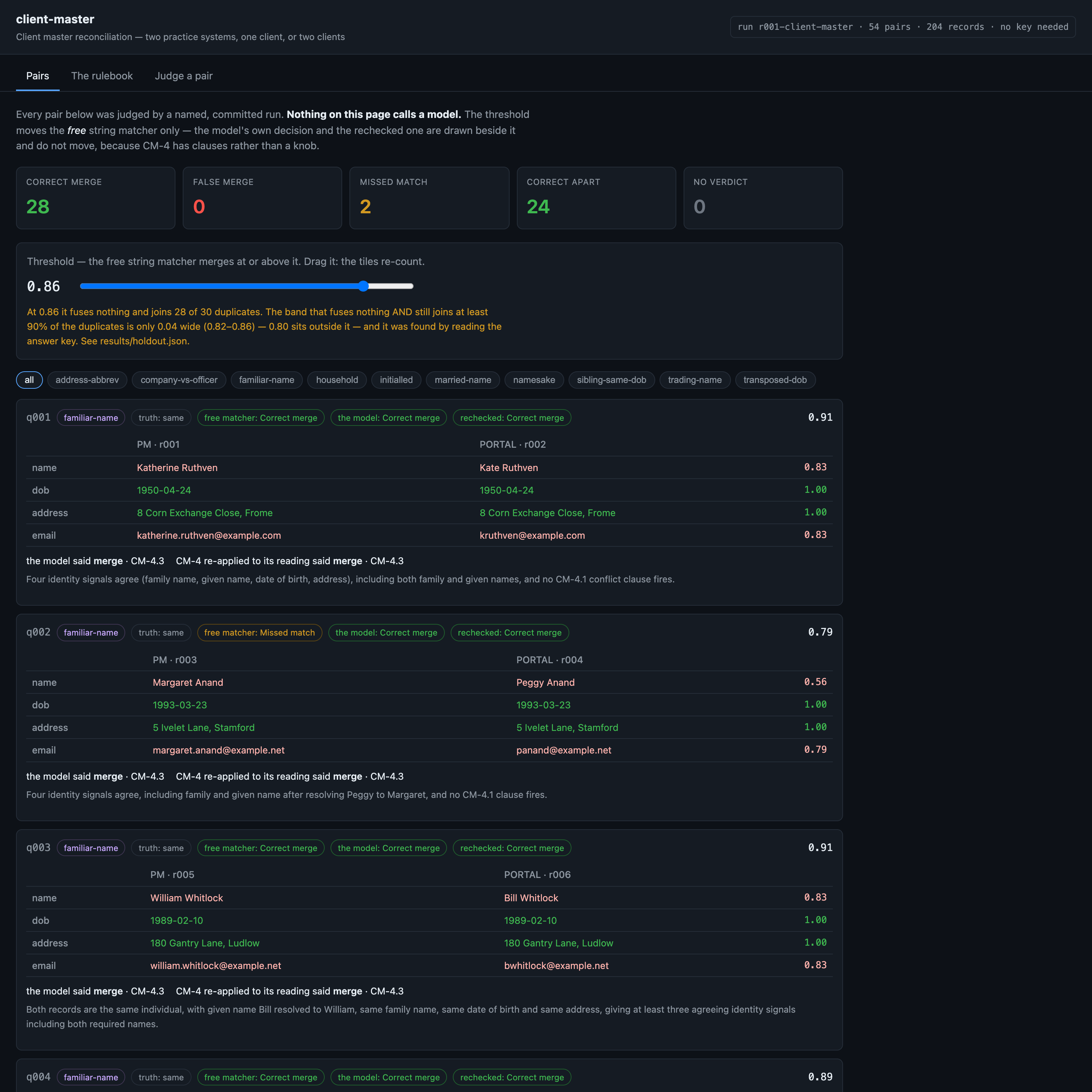Viewport: 1092px width, 1092px height.
Task: Click the False Merge tile
Action: click(x=262, y=198)
